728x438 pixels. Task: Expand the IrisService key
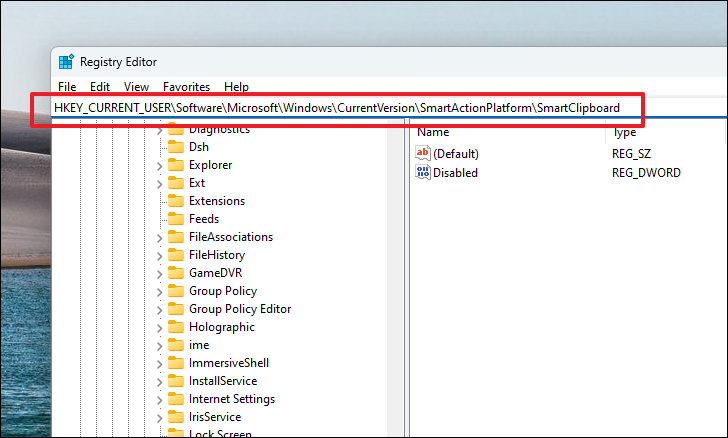point(159,418)
